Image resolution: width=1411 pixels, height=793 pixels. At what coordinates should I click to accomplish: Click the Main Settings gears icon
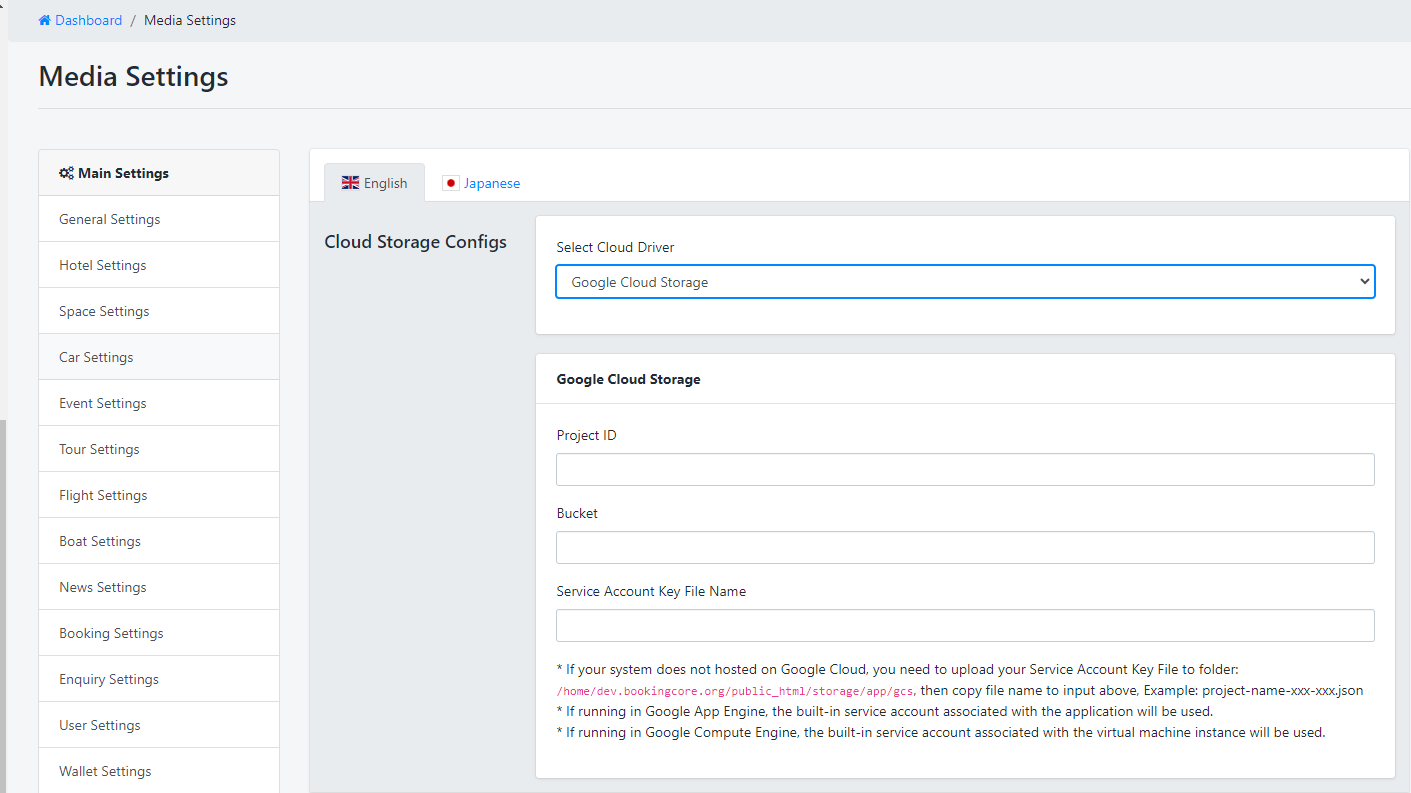[66, 173]
